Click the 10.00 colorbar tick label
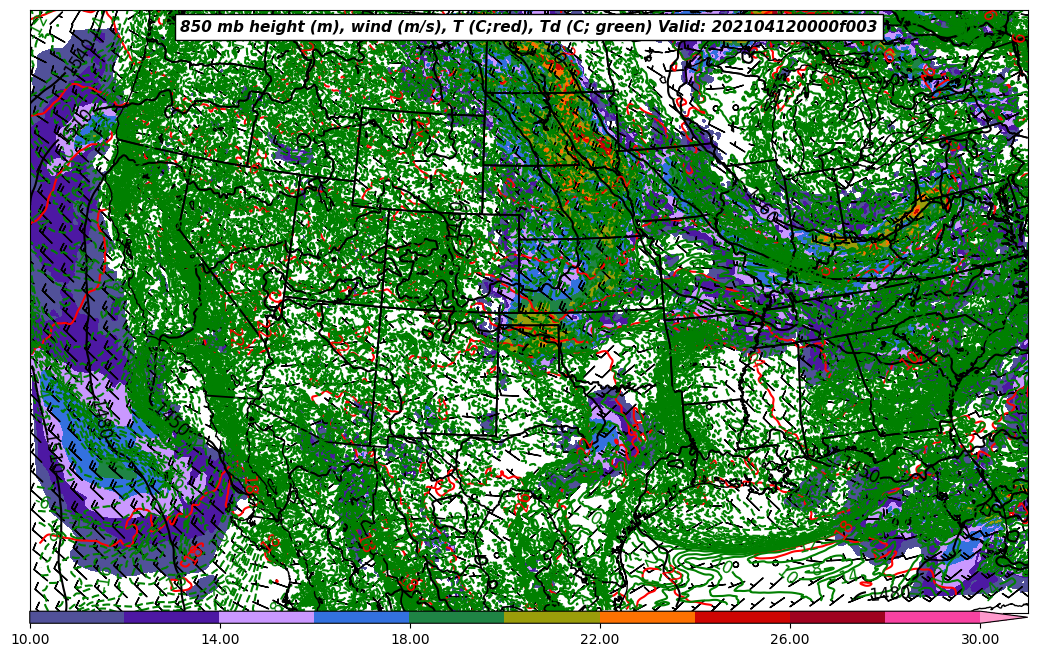 tap(30, 639)
